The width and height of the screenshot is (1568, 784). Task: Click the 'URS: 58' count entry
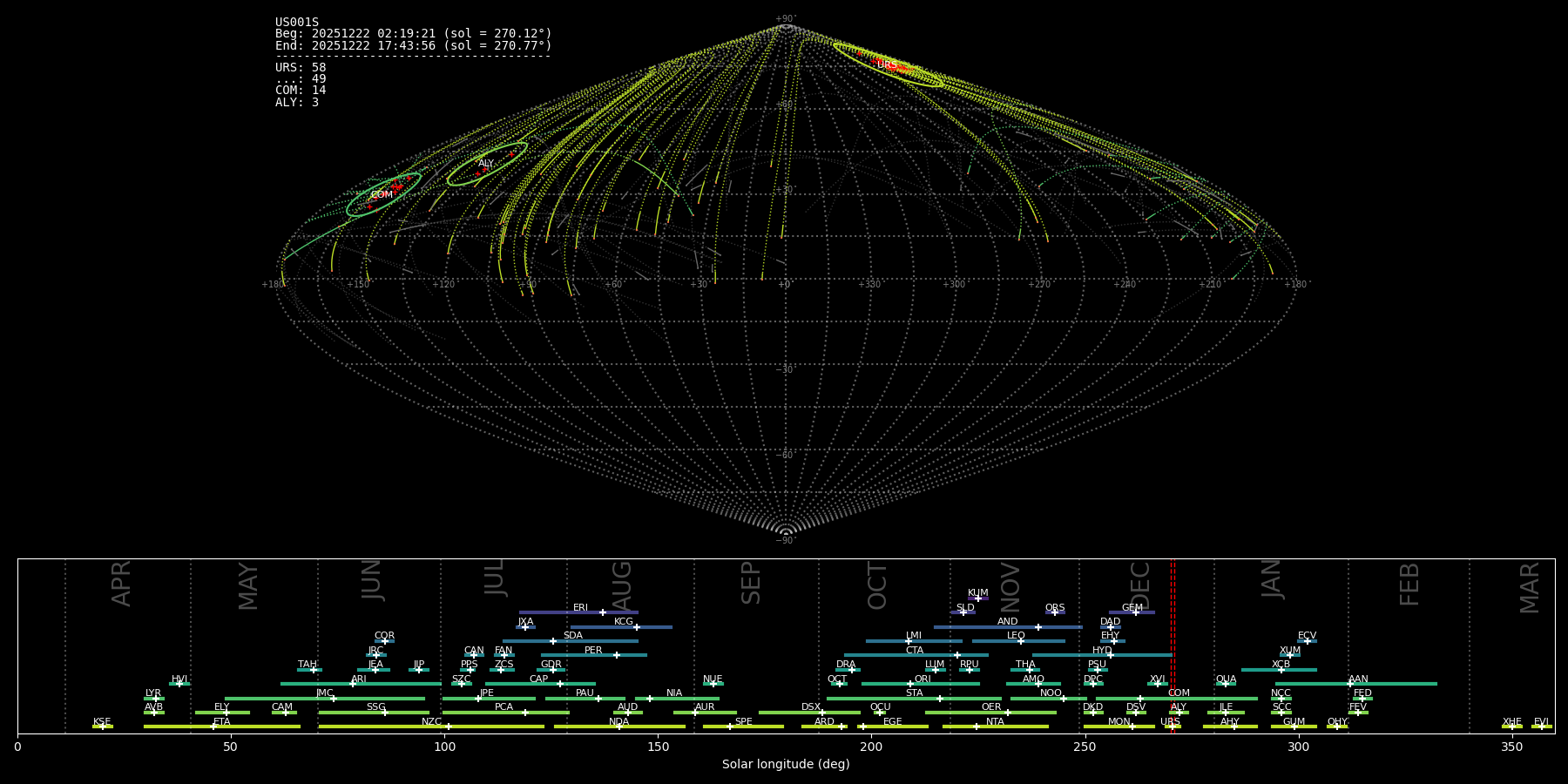[301, 68]
